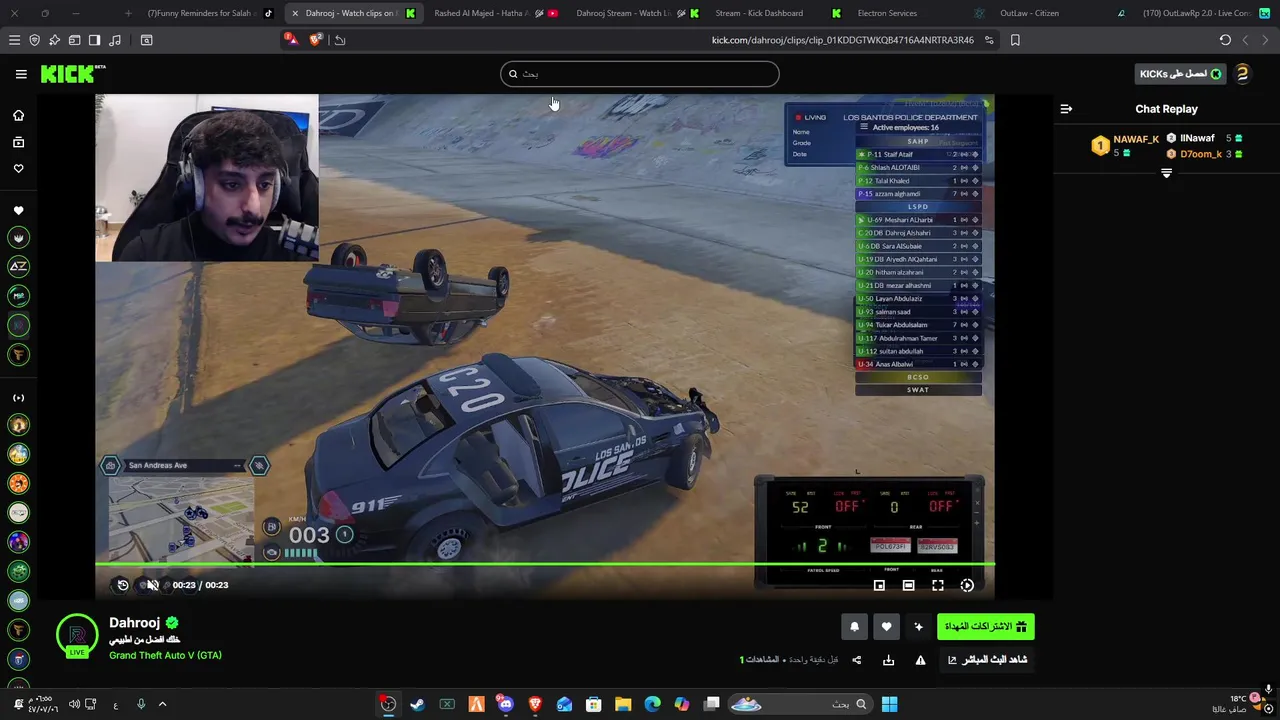Open the Kick sidebar hamburger menu
The width and height of the screenshot is (1280, 720).
click(x=21, y=74)
